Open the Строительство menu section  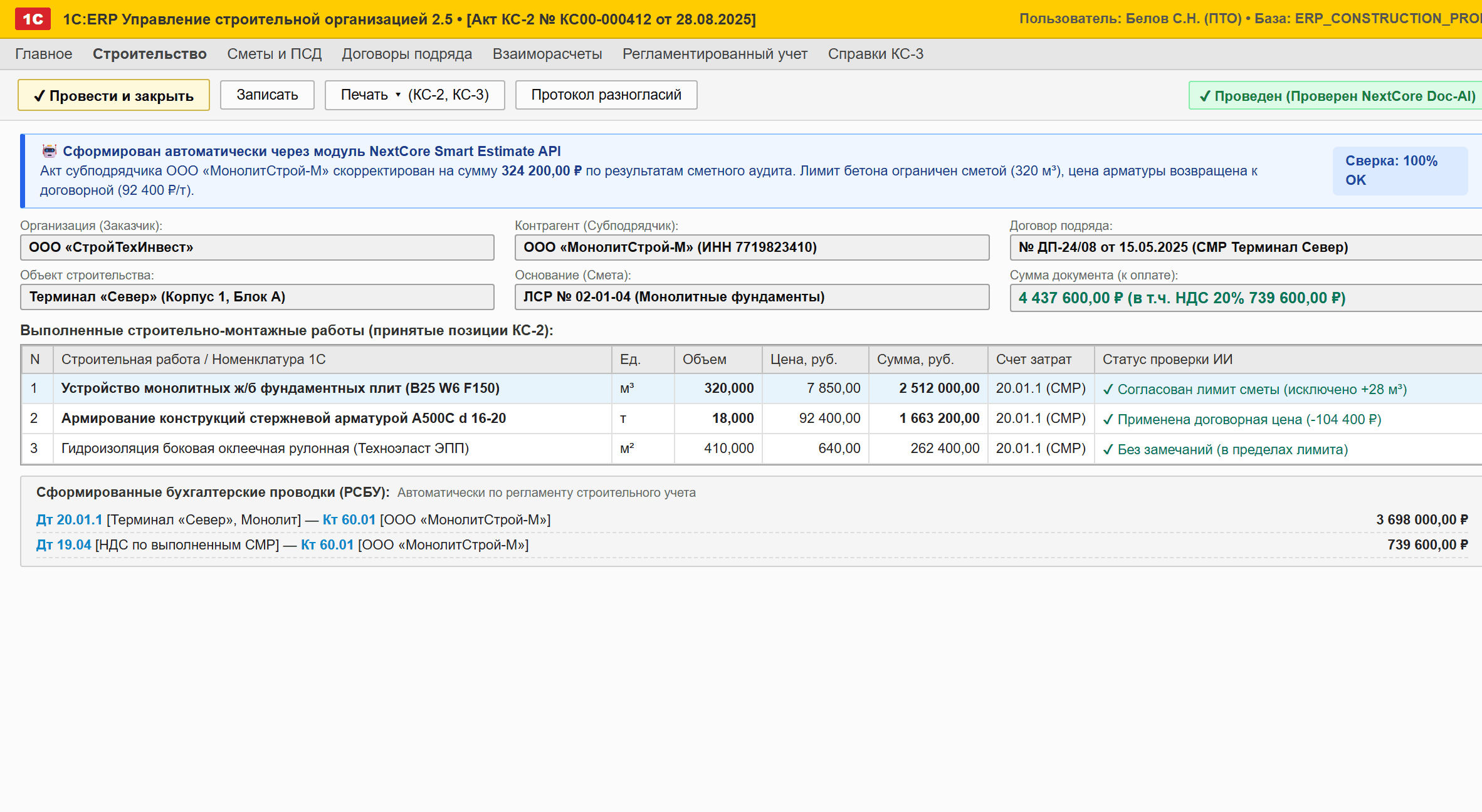click(149, 54)
